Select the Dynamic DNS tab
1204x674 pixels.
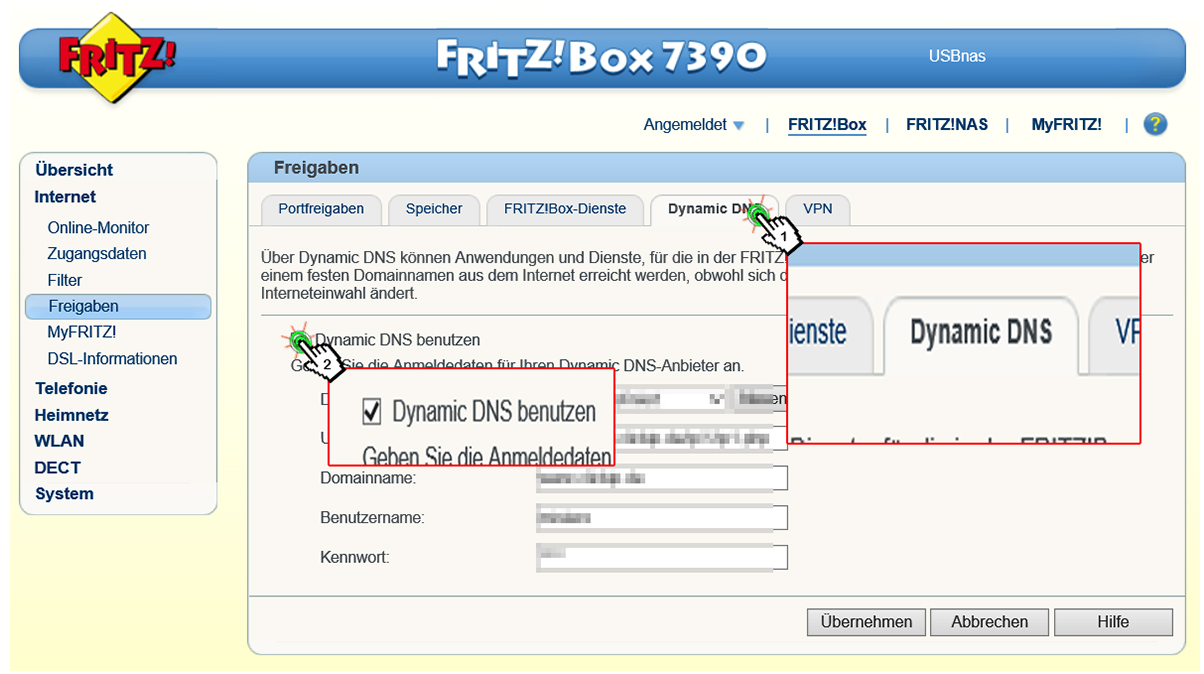(x=714, y=210)
